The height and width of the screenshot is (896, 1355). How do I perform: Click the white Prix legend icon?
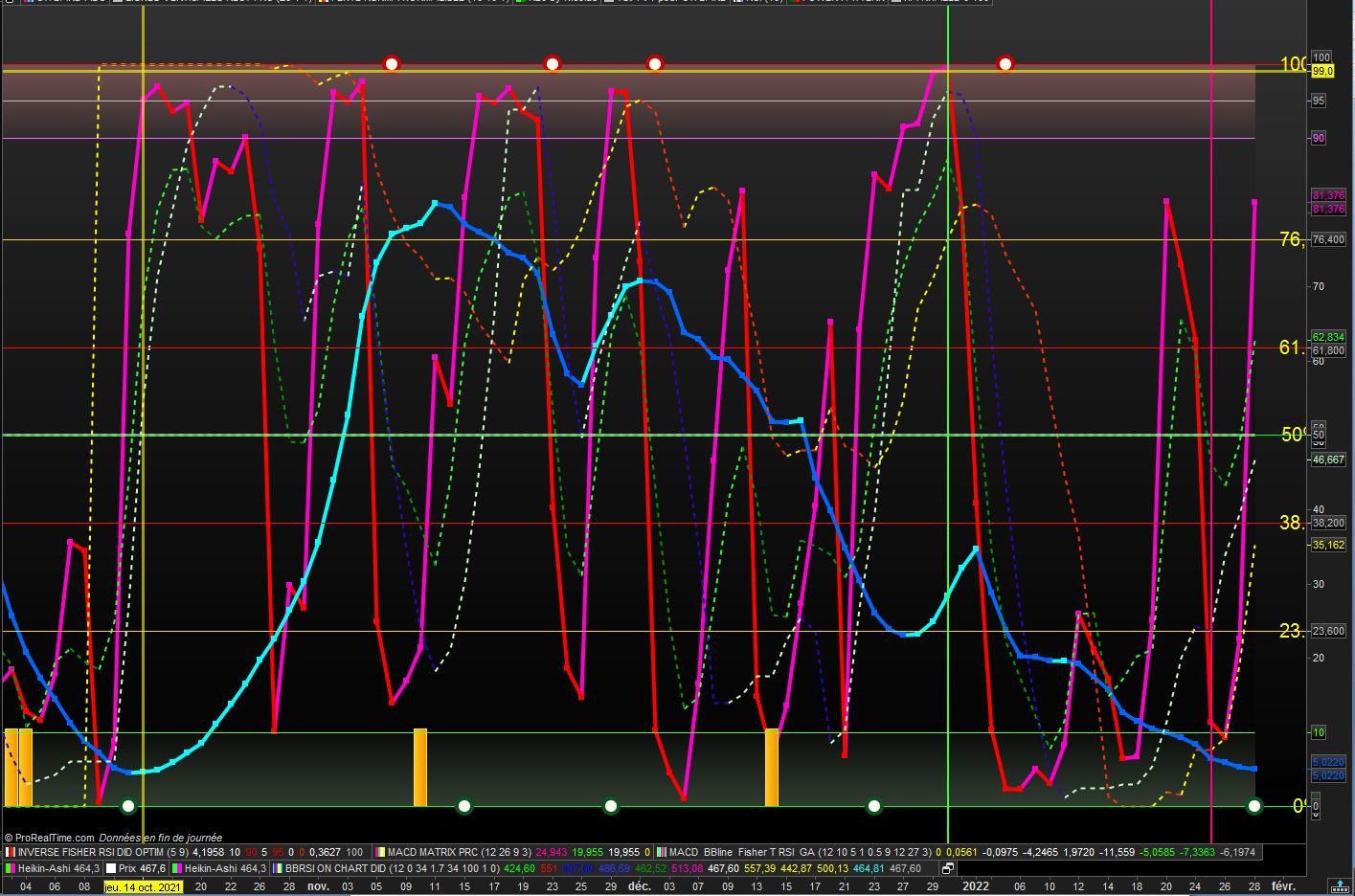[110, 868]
